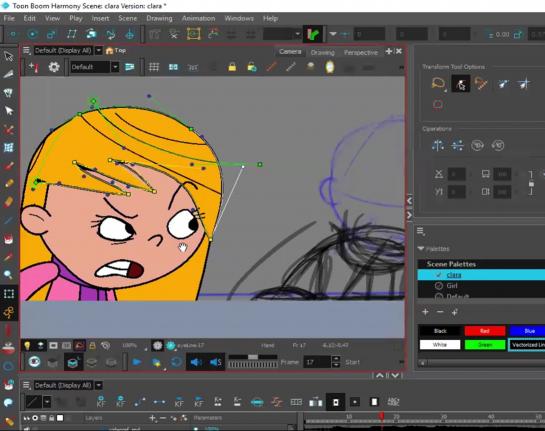Click the Play button in playback toolbar
Image resolution: width=545 pixels, height=431 pixels.
click(x=137, y=362)
